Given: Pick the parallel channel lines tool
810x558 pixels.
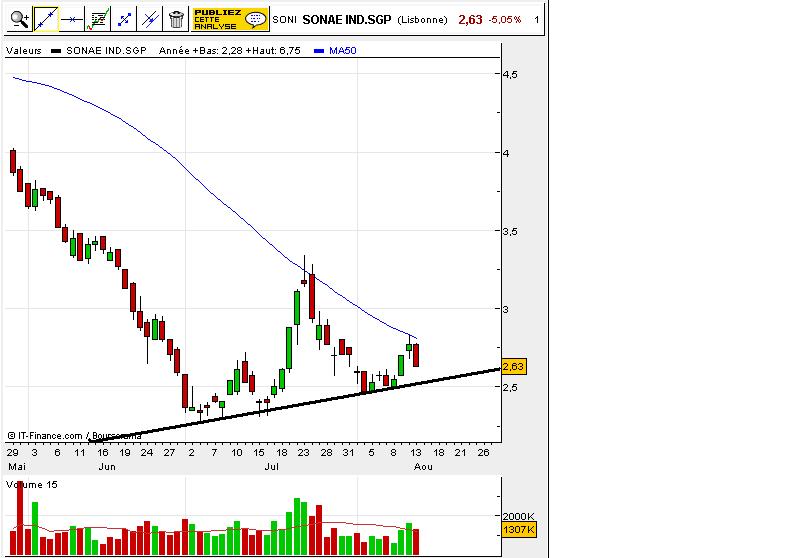Looking at the screenshot, I should 150,20.
